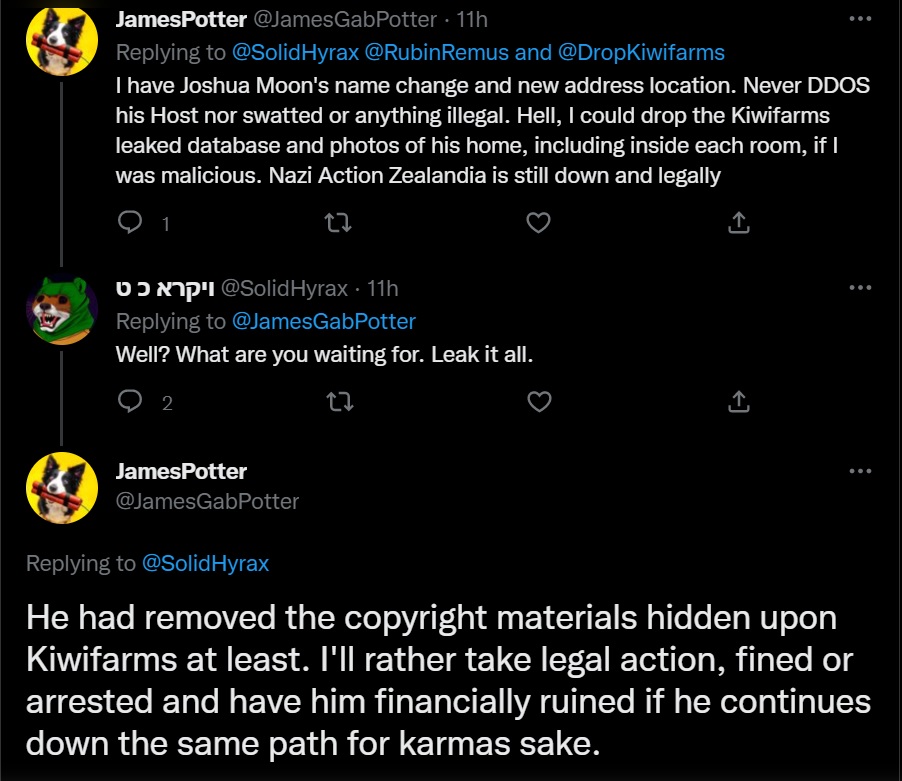Retweet SolidHyrax's 'Leak it all' tweet
This screenshot has width=902, height=781.
[338, 402]
